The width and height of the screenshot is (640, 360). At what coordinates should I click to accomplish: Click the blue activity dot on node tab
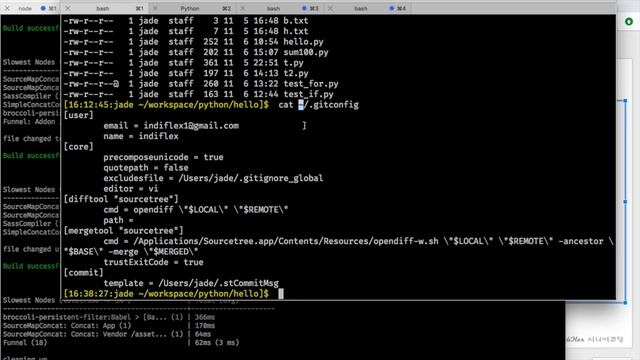pyautogui.click(x=43, y=8)
